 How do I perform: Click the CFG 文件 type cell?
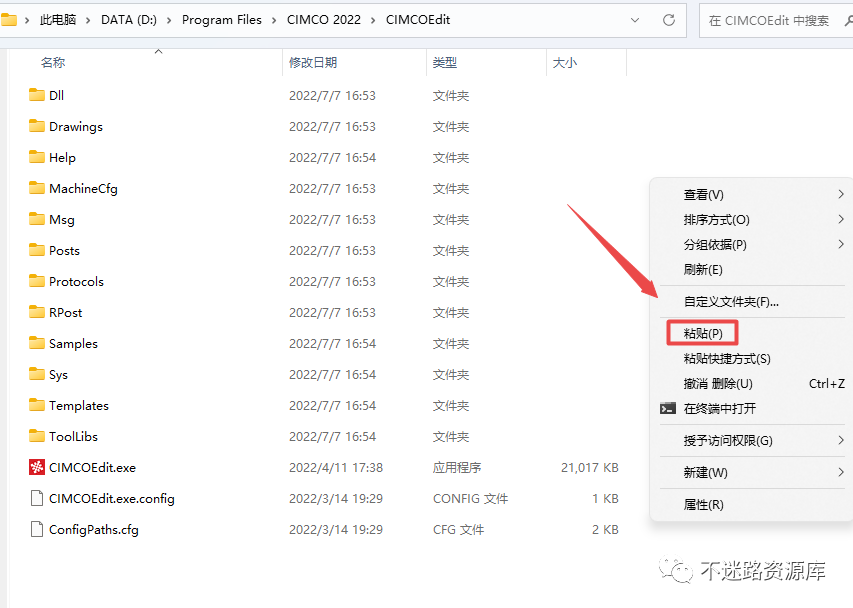pos(458,530)
